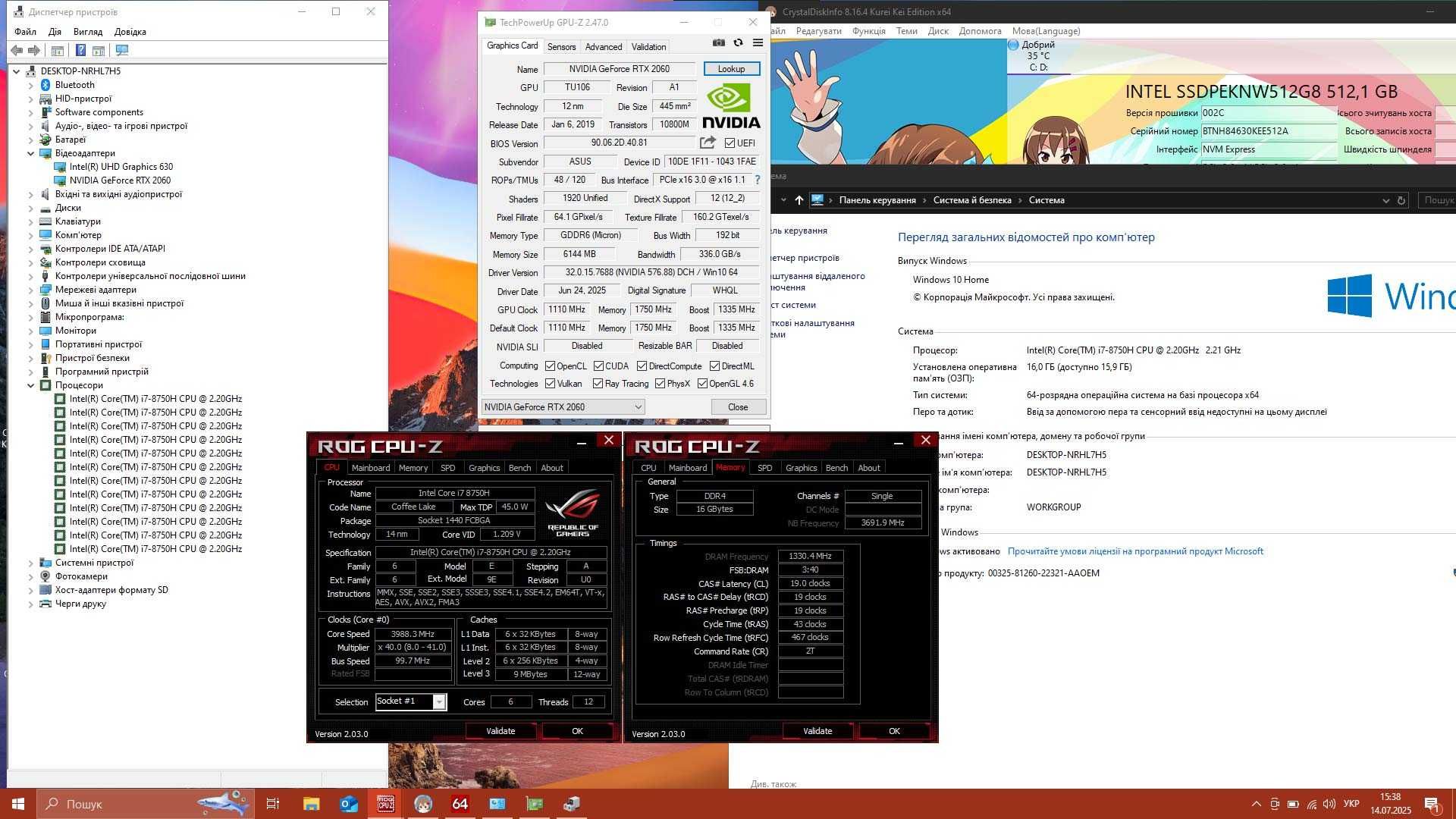Expand Монітори node in Device Manager
Viewport: 1456px width, 819px height.
tap(31, 331)
